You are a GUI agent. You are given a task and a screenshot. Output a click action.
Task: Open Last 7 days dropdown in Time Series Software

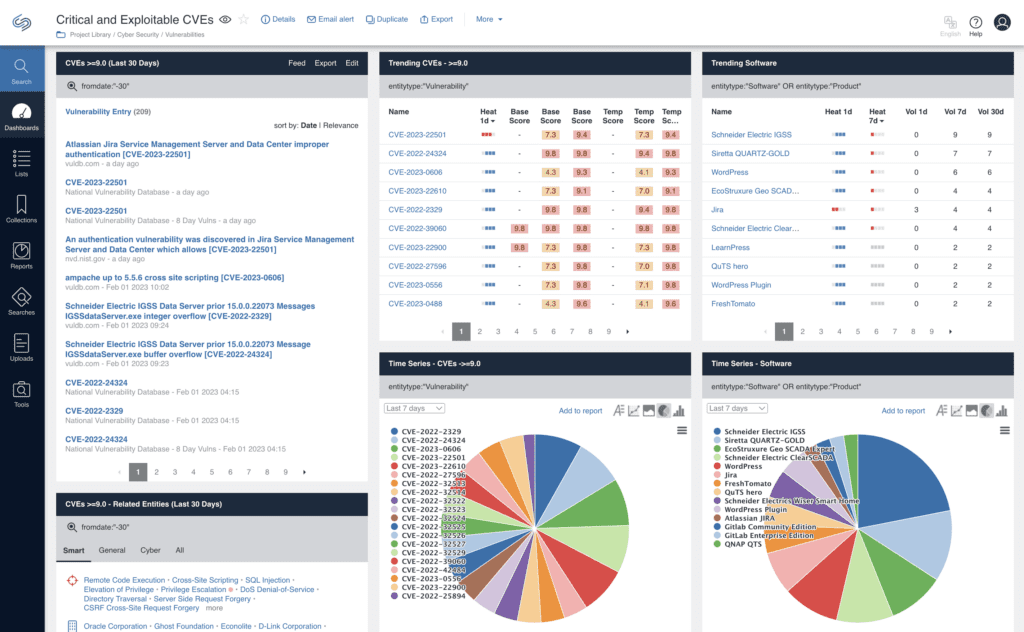tap(737, 408)
